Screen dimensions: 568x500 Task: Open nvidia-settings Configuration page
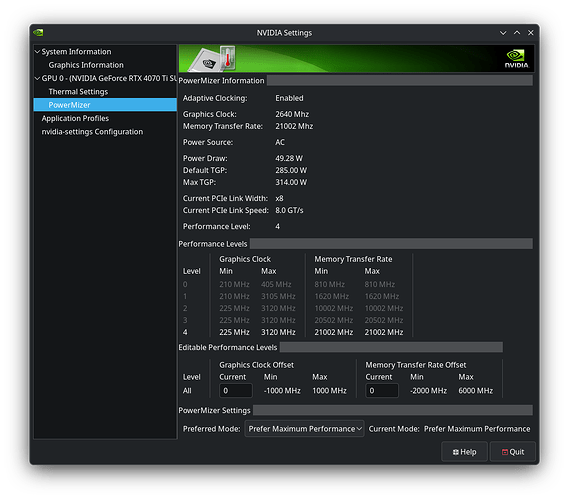[92, 132]
